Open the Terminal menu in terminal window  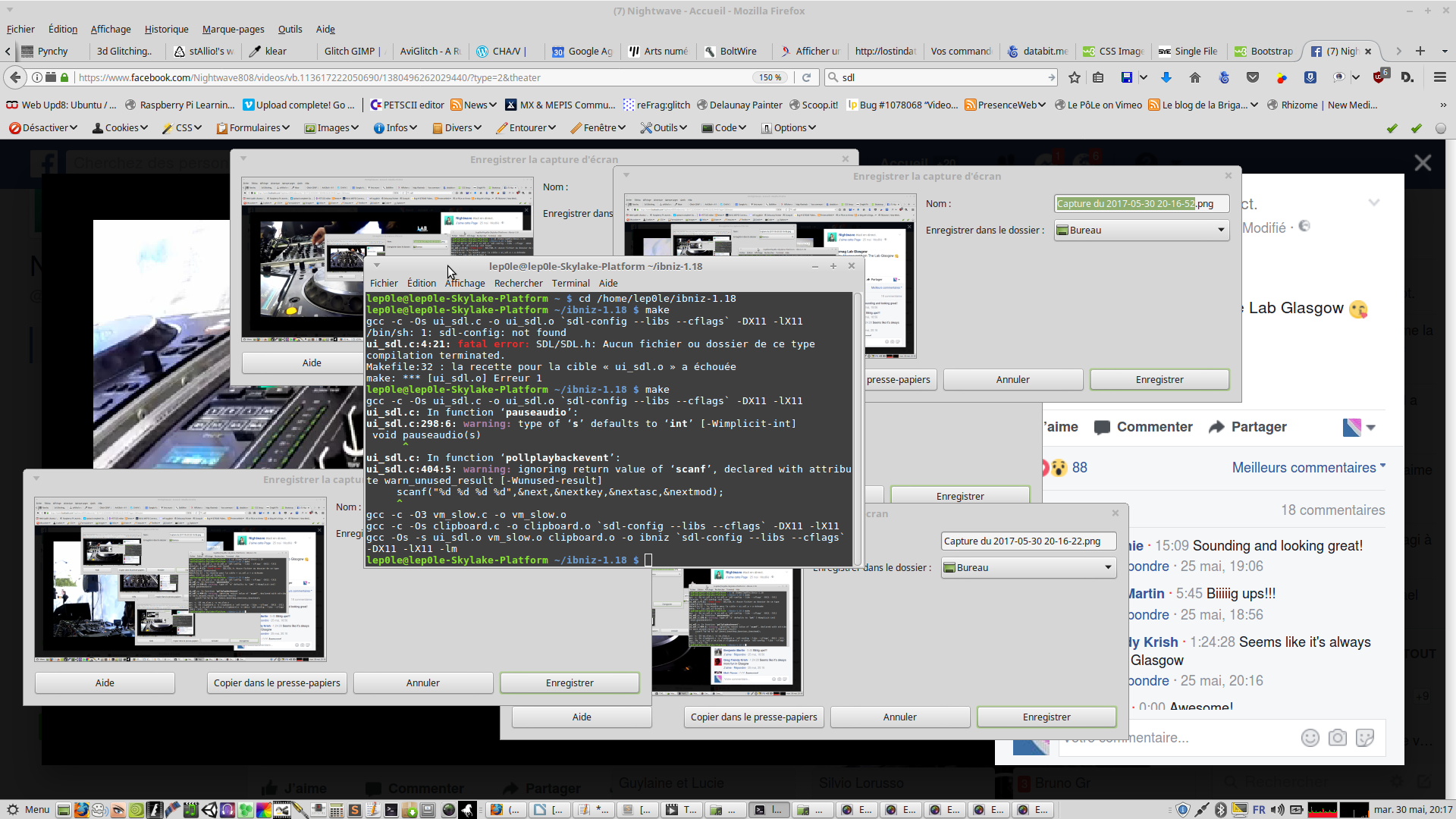[x=570, y=284]
